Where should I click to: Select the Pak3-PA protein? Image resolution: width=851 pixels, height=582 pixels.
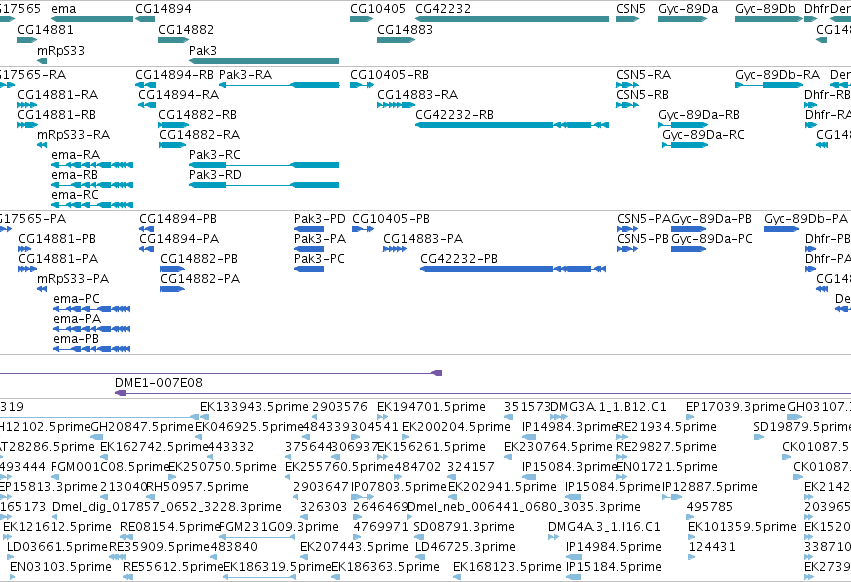[x=309, y=249]
